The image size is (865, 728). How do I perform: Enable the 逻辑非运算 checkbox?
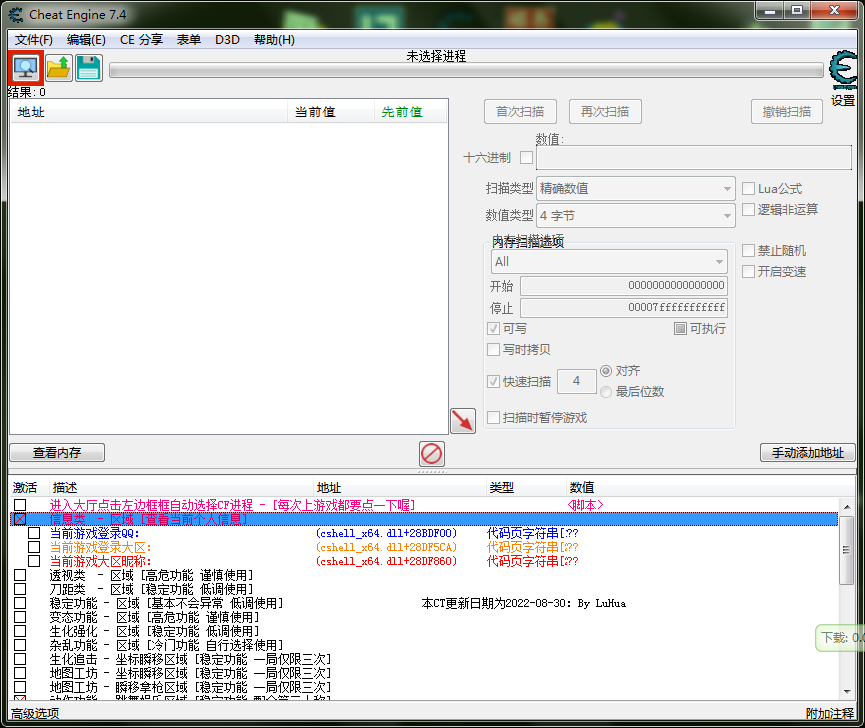tap(749, 210)
